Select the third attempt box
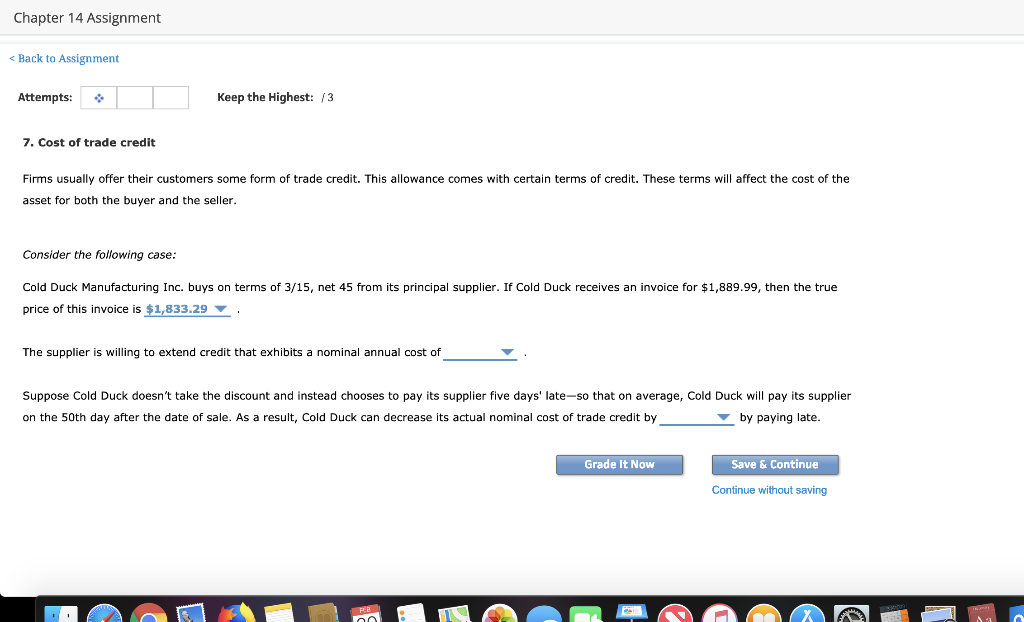Screen dimensions: 1024x622 click(x=171, y=98)
